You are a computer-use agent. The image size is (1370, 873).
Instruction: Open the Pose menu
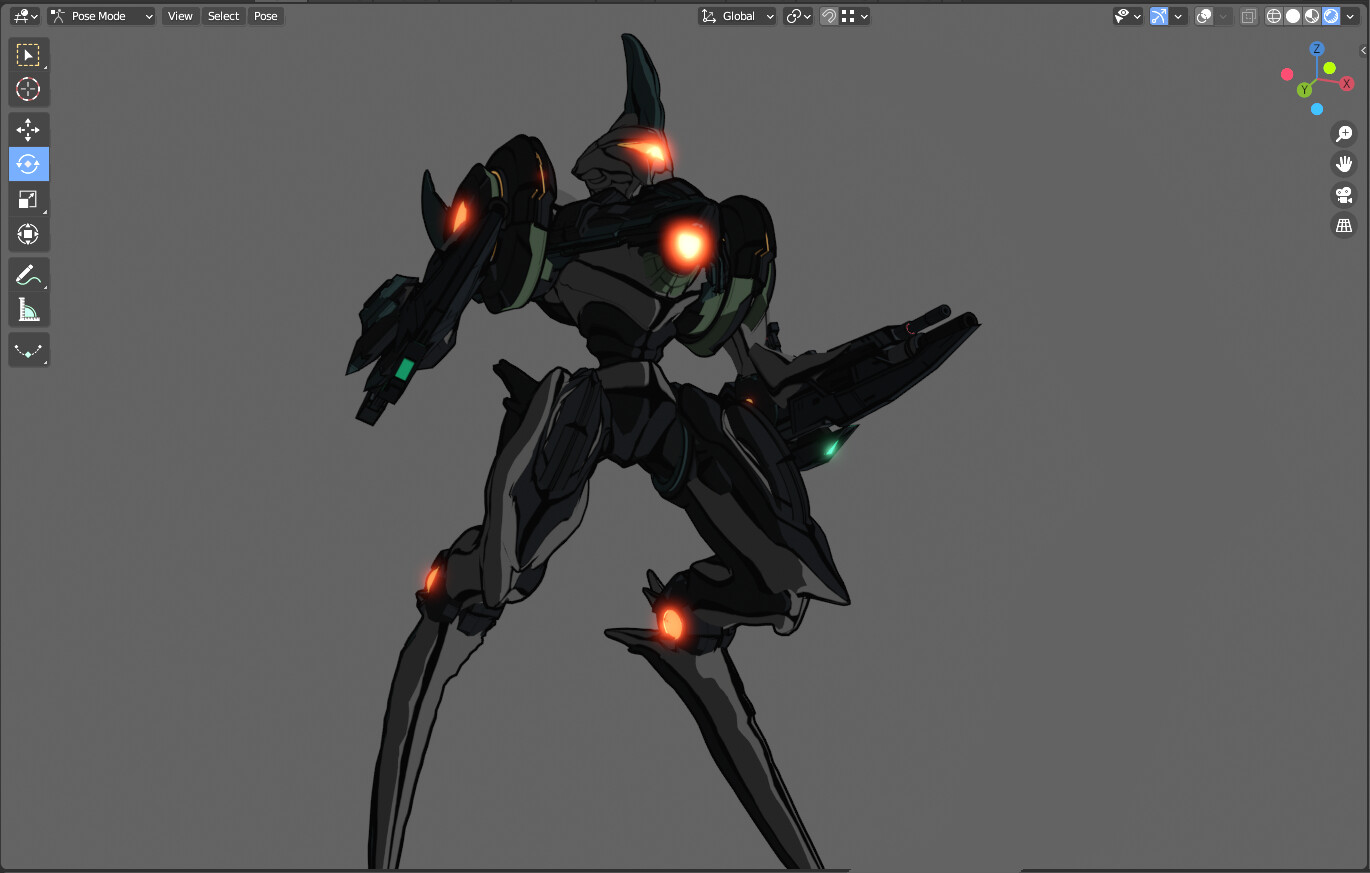click(265, 16)
